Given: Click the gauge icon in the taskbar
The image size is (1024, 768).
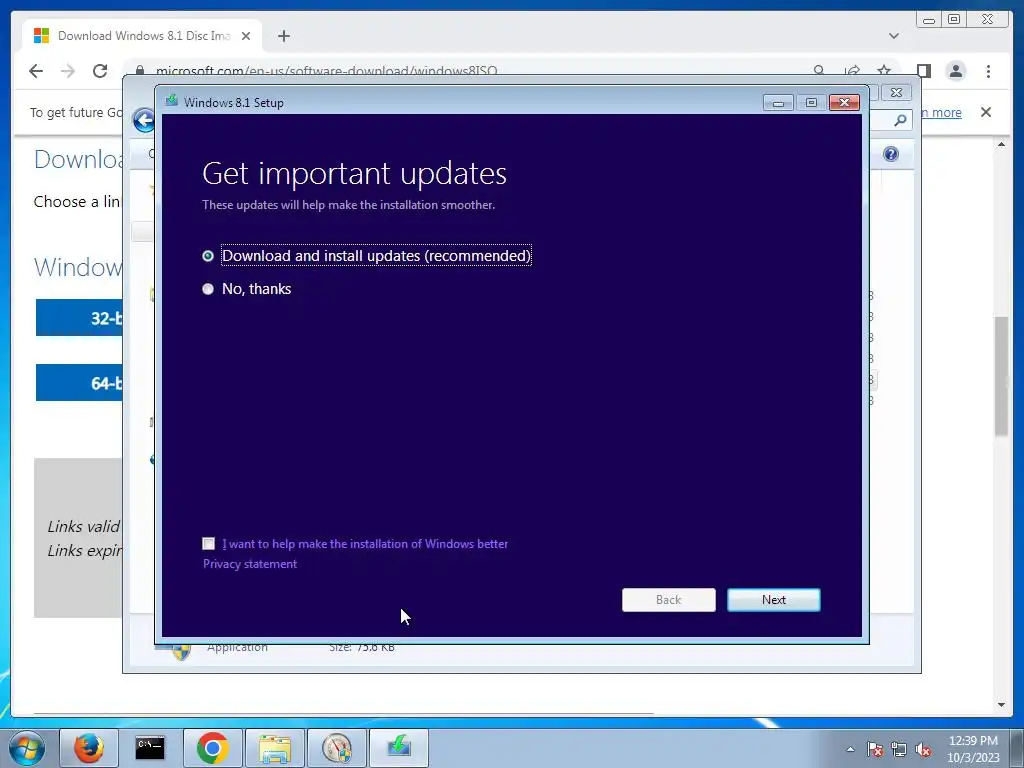Looking at the screenshot, I should 337,748.
